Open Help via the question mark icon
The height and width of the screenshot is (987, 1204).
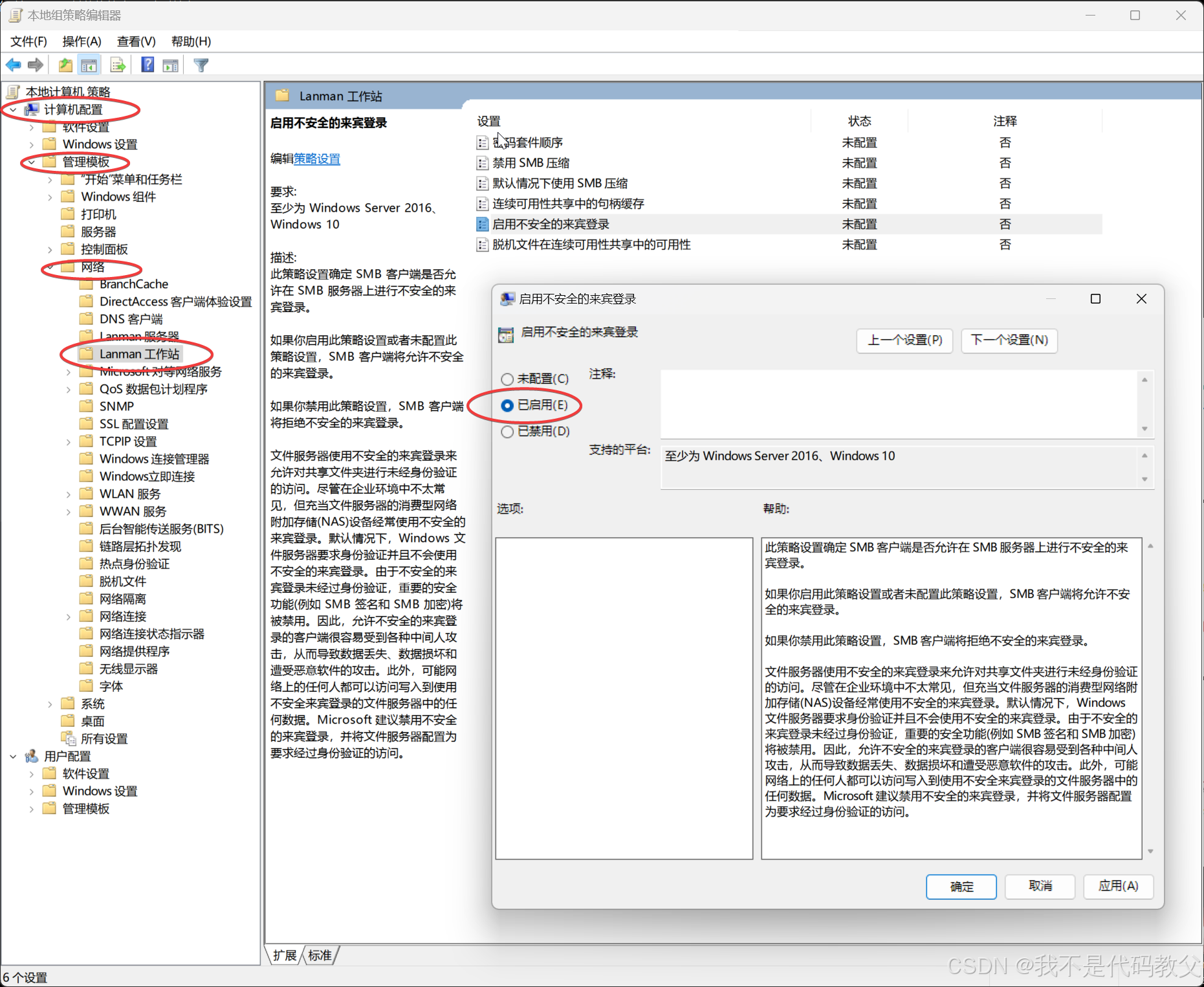click(148, 65)
